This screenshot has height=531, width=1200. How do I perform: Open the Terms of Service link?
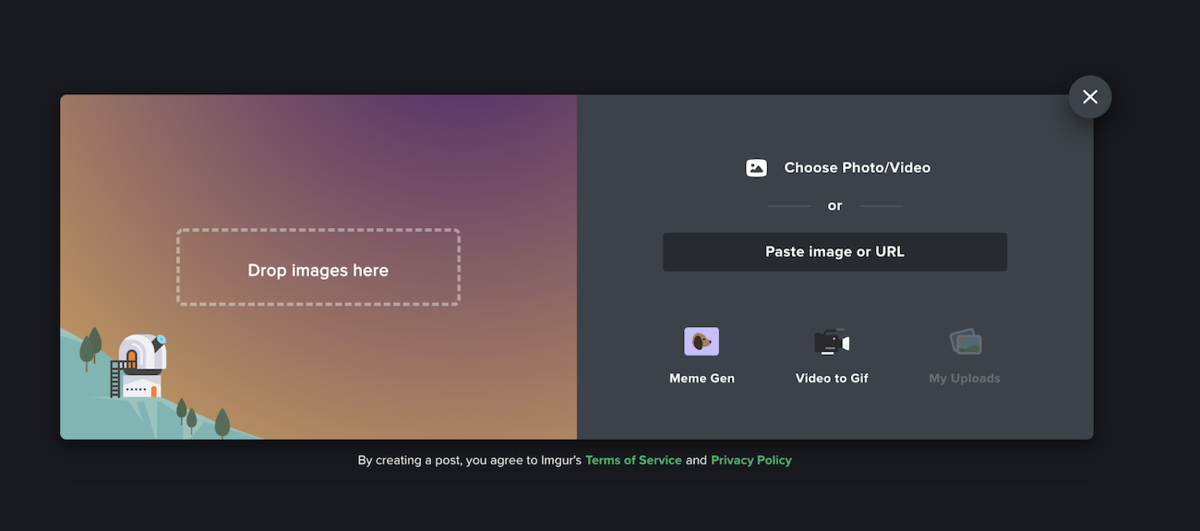point(633,460)
